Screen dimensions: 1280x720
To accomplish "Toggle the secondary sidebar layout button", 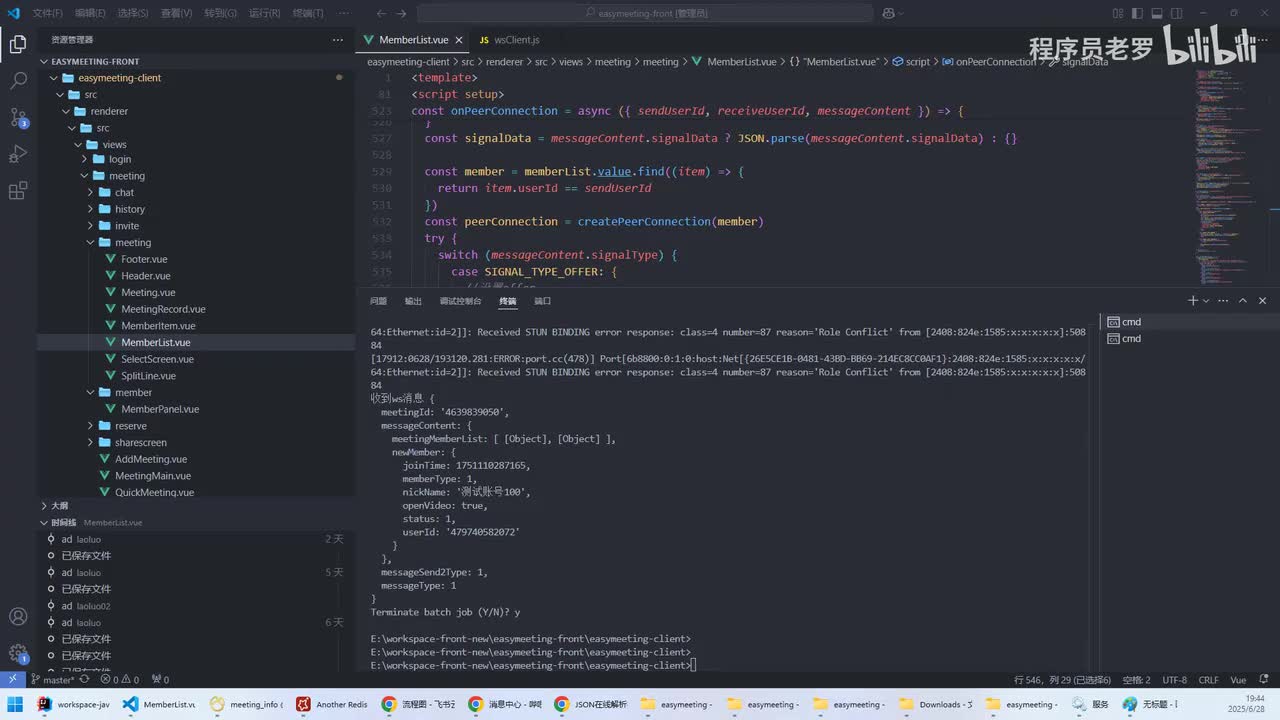I will (x=1176, y=13).
